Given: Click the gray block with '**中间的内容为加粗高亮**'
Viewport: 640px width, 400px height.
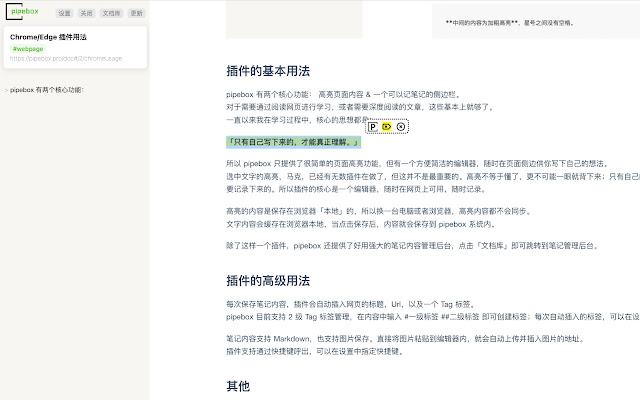Looking at the screenshot, I should [x=536, y=22].
